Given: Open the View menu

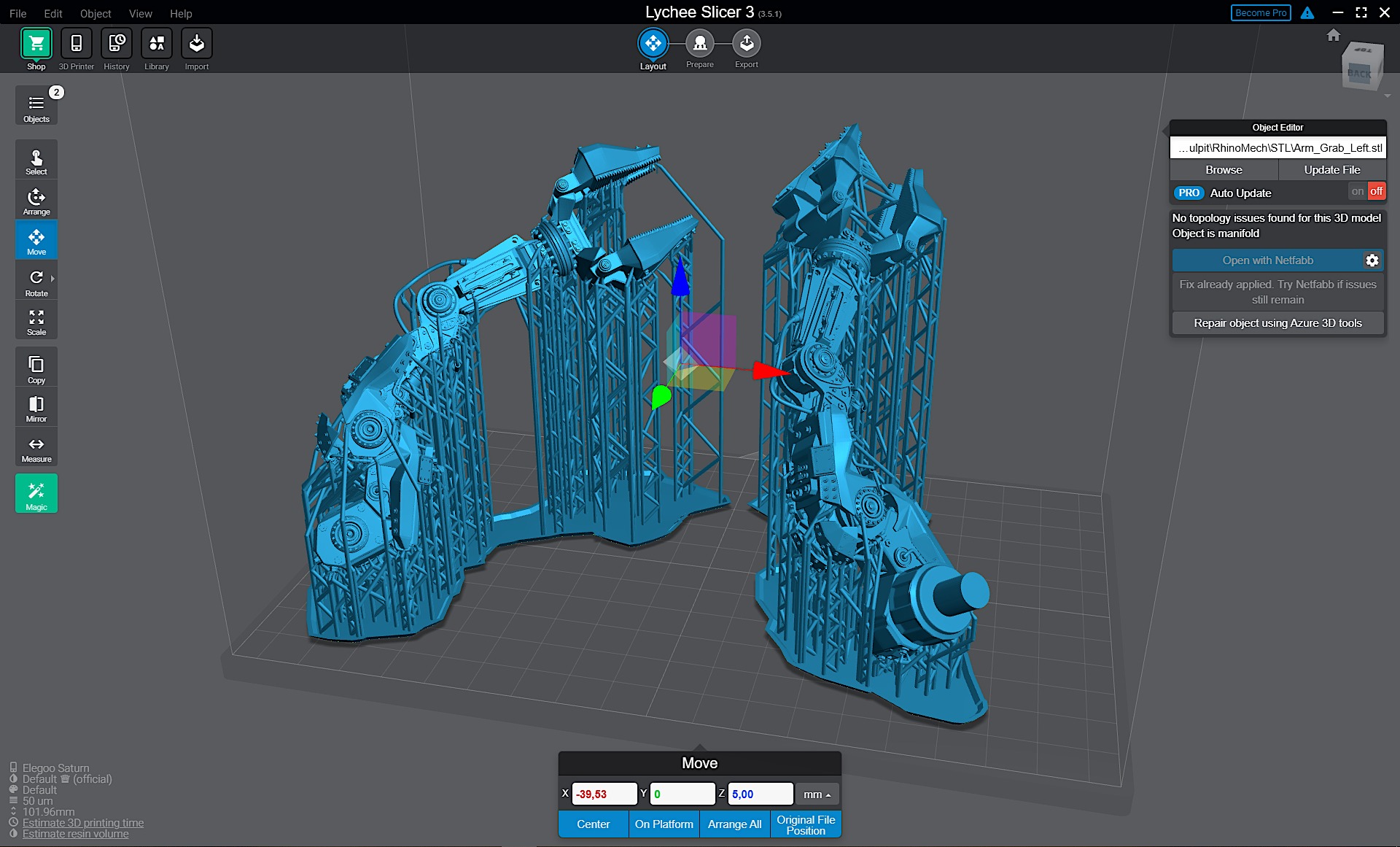Looking at the screenshot, I should 140,13.
